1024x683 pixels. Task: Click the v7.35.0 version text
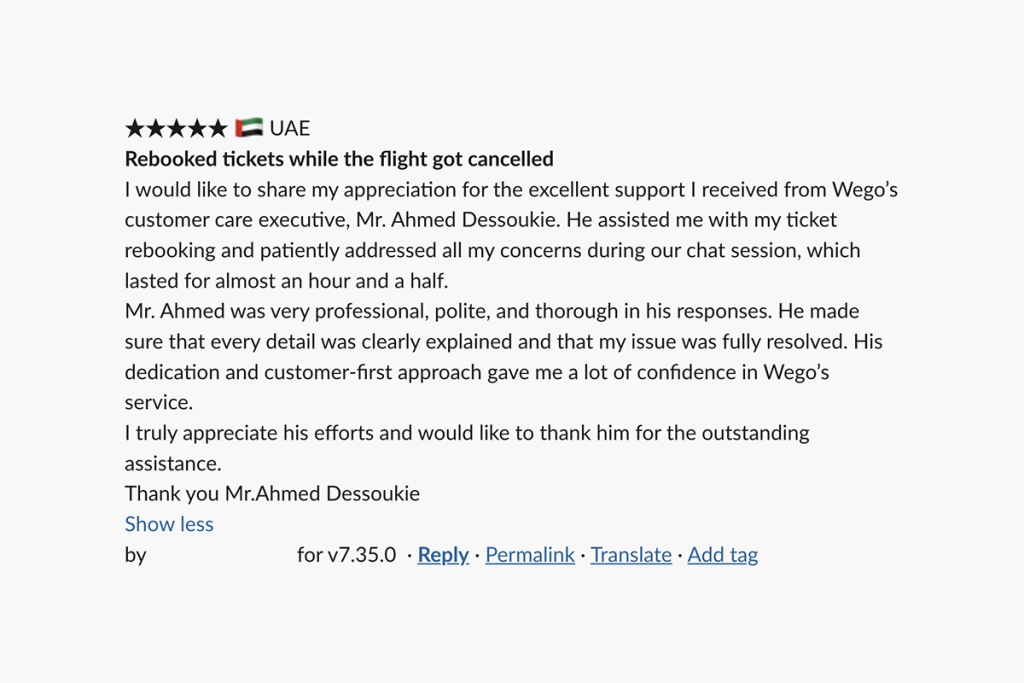coord(361,555)
